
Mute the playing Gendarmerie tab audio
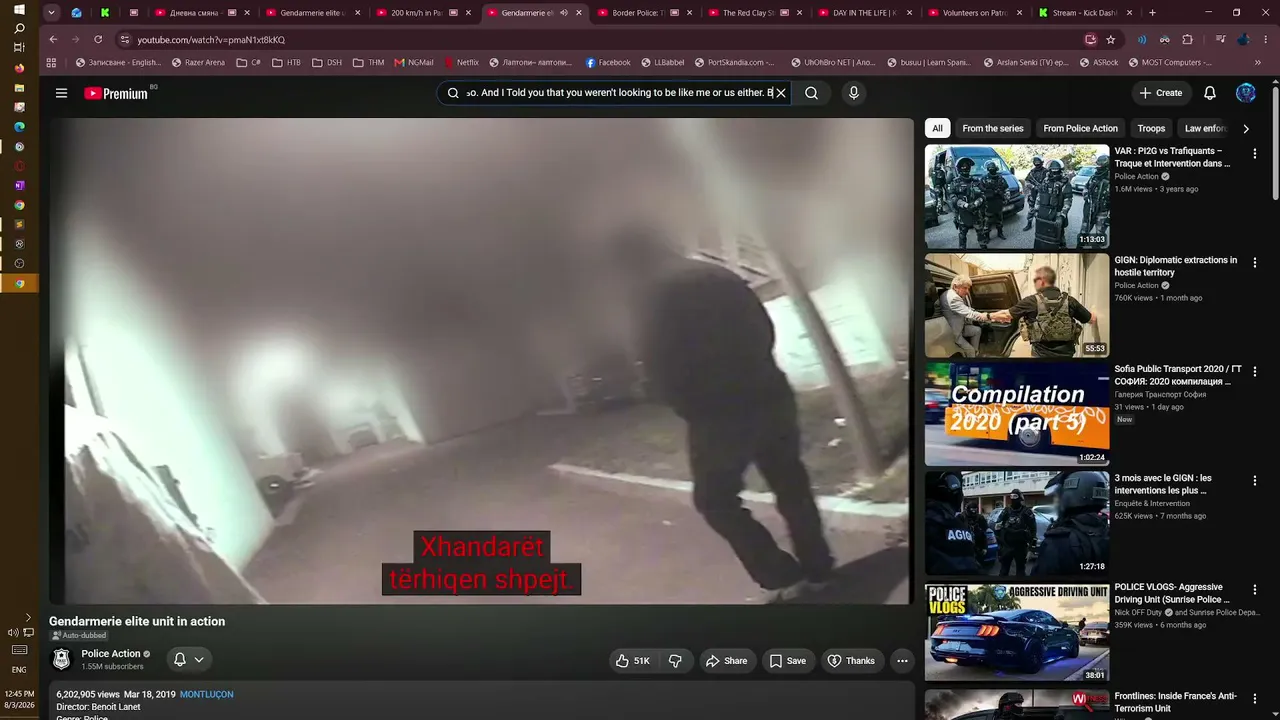[x=564, y=13]
